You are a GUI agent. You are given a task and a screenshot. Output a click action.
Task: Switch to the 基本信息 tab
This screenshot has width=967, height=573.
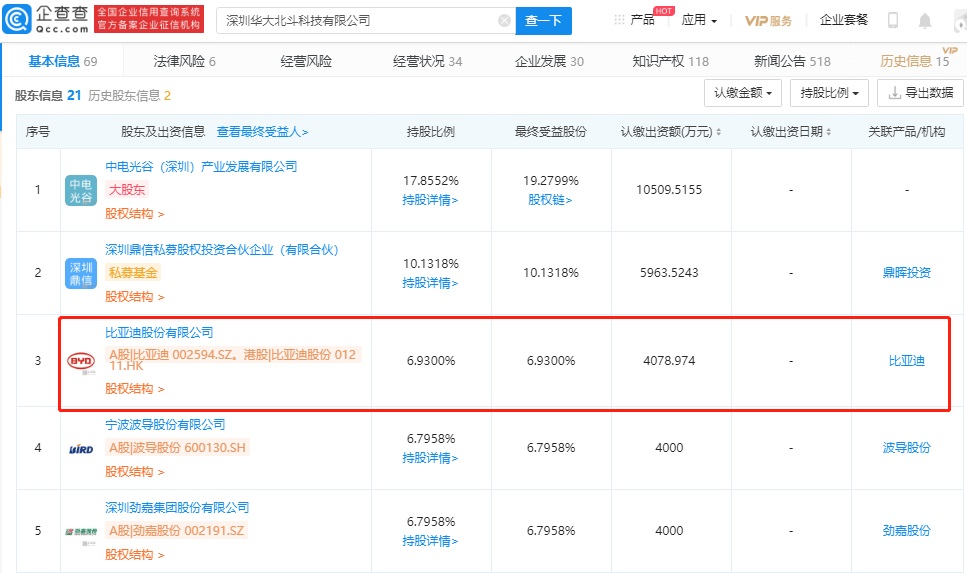(x=62, y=61)
